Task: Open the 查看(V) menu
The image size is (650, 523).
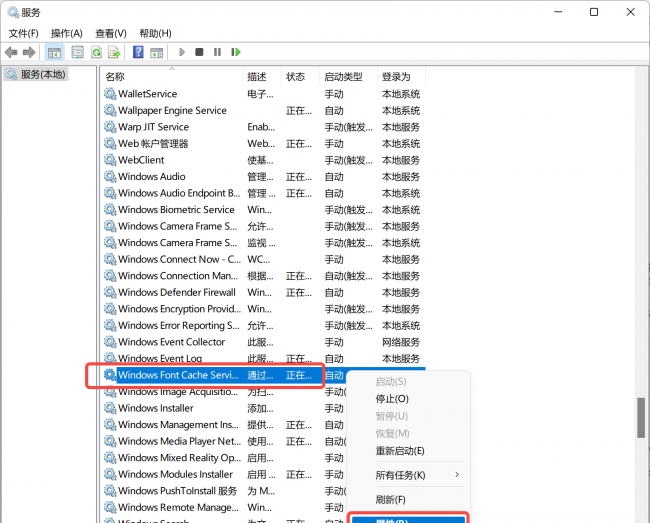Action: [x=111, y=33]
